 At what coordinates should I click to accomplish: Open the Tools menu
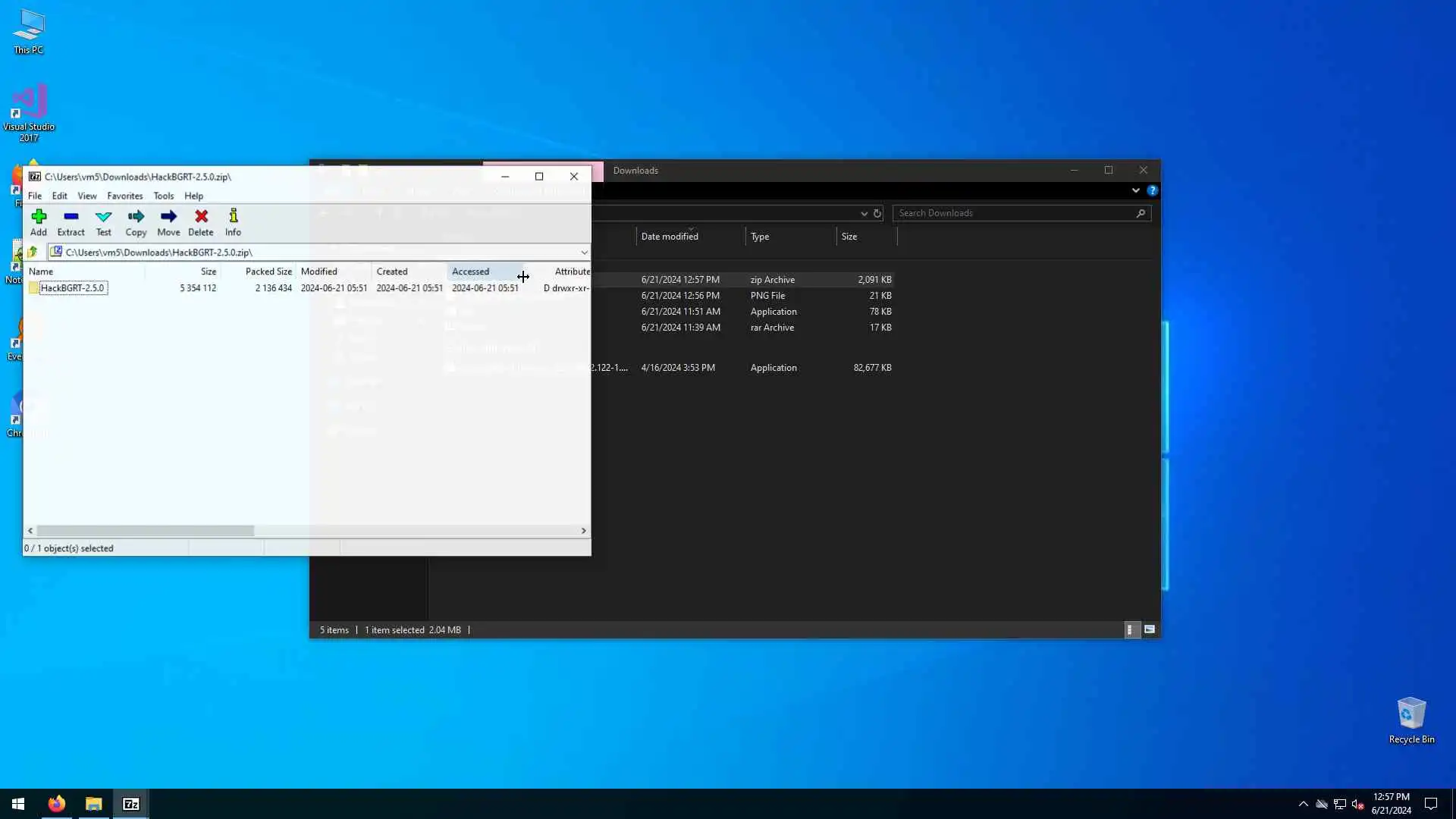[163, 196]
